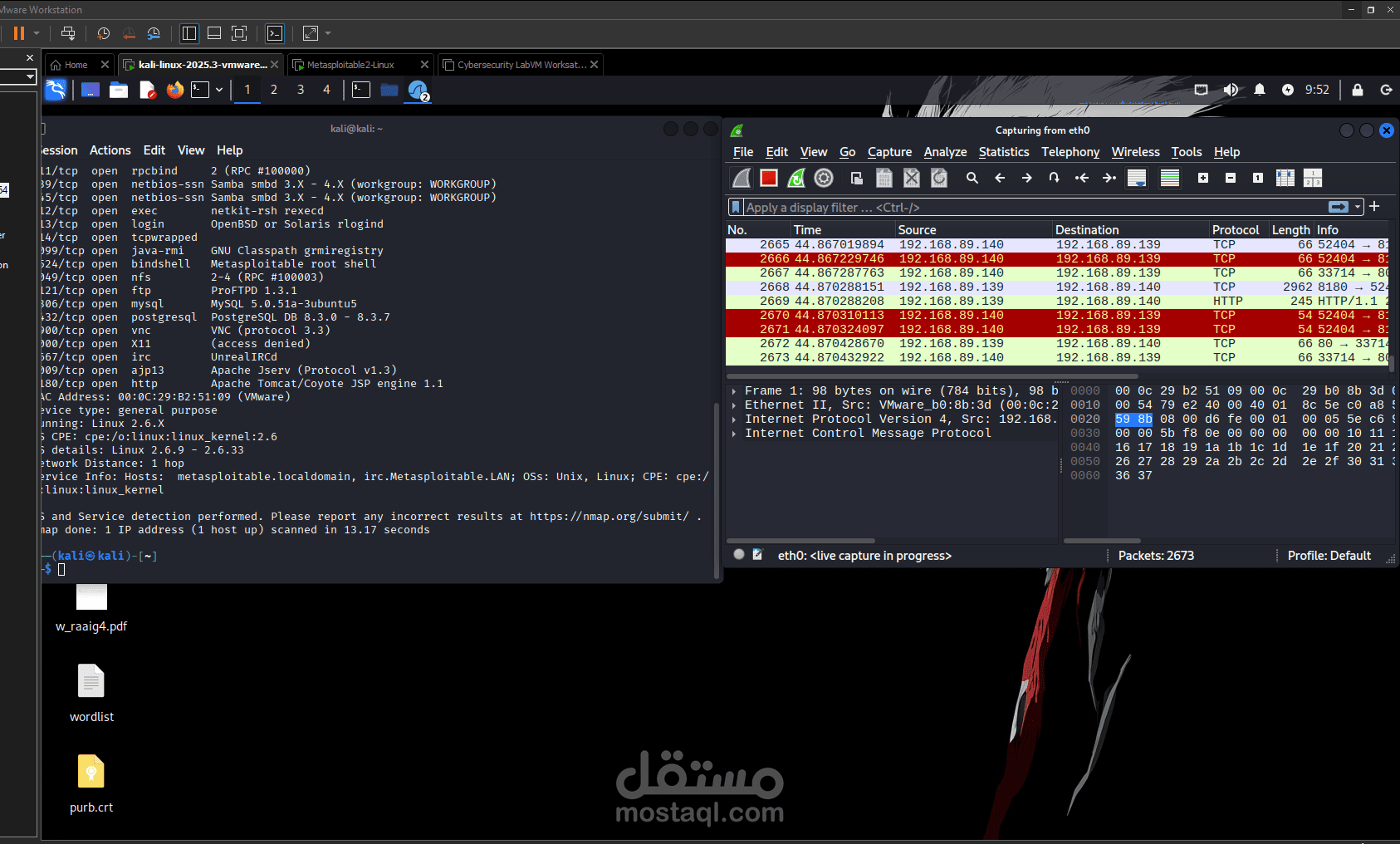Click the display filter input field
The width and height of the screenshot is (1400, 844).
tap(1034, 207)
